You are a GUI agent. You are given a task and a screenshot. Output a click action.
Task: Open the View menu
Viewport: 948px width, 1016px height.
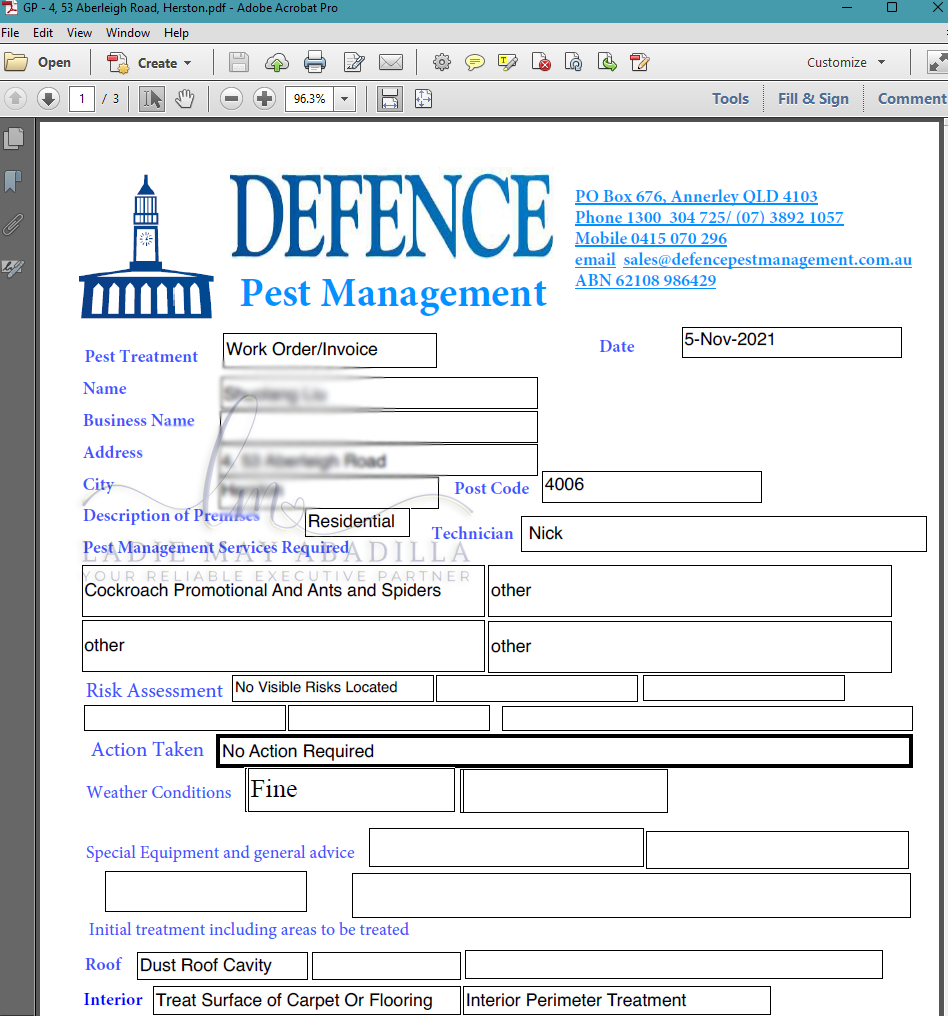79,32
